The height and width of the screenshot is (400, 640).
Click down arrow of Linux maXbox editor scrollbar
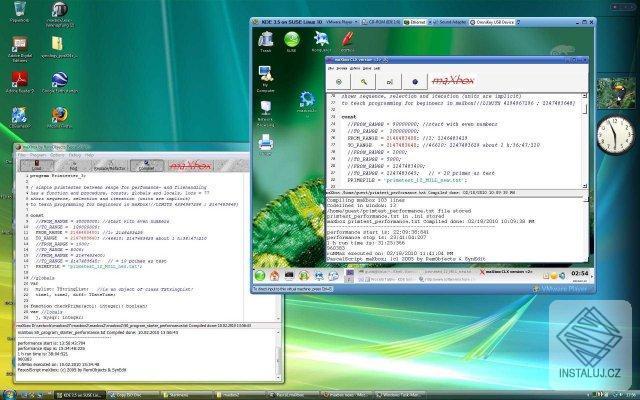coord(584,186)
